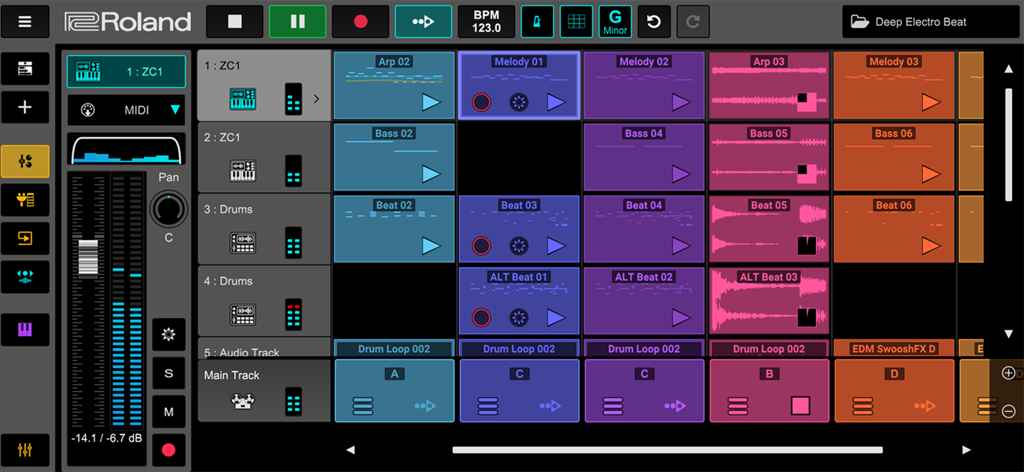Open the G Minor key selector
1024x472 pixels.
click(615, 22)
